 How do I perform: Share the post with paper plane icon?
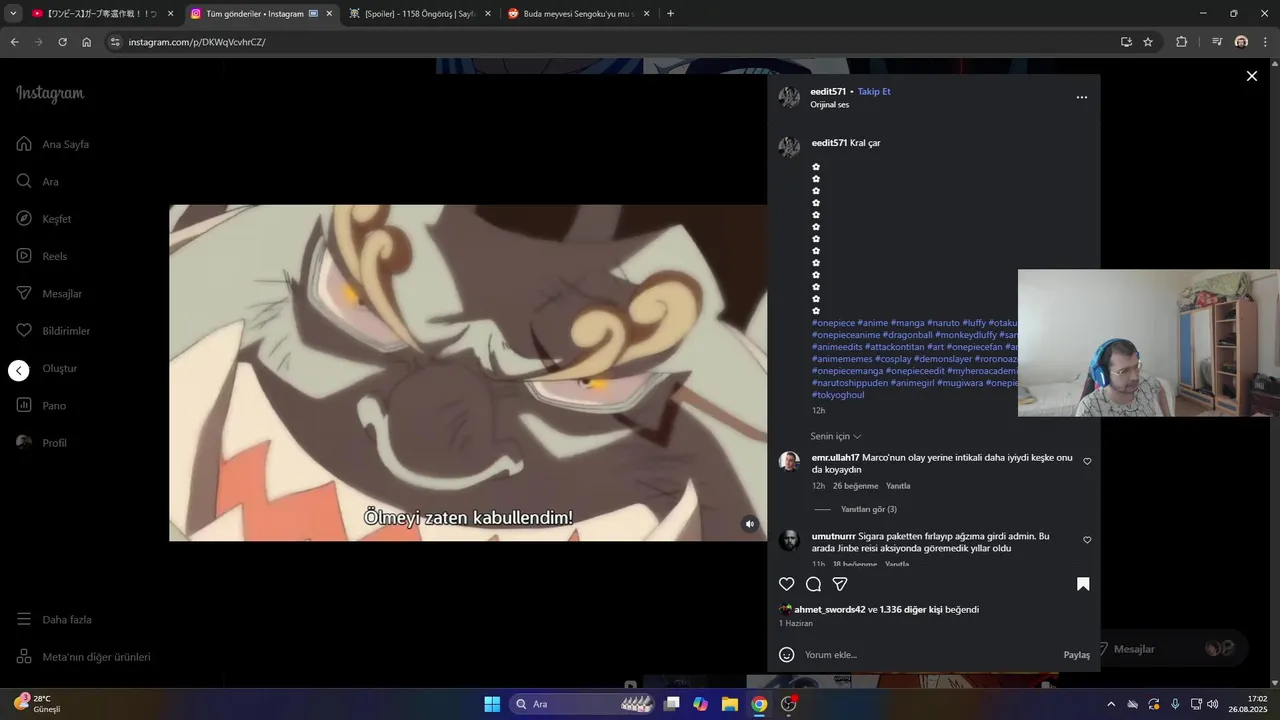click(x=840, y=584)
